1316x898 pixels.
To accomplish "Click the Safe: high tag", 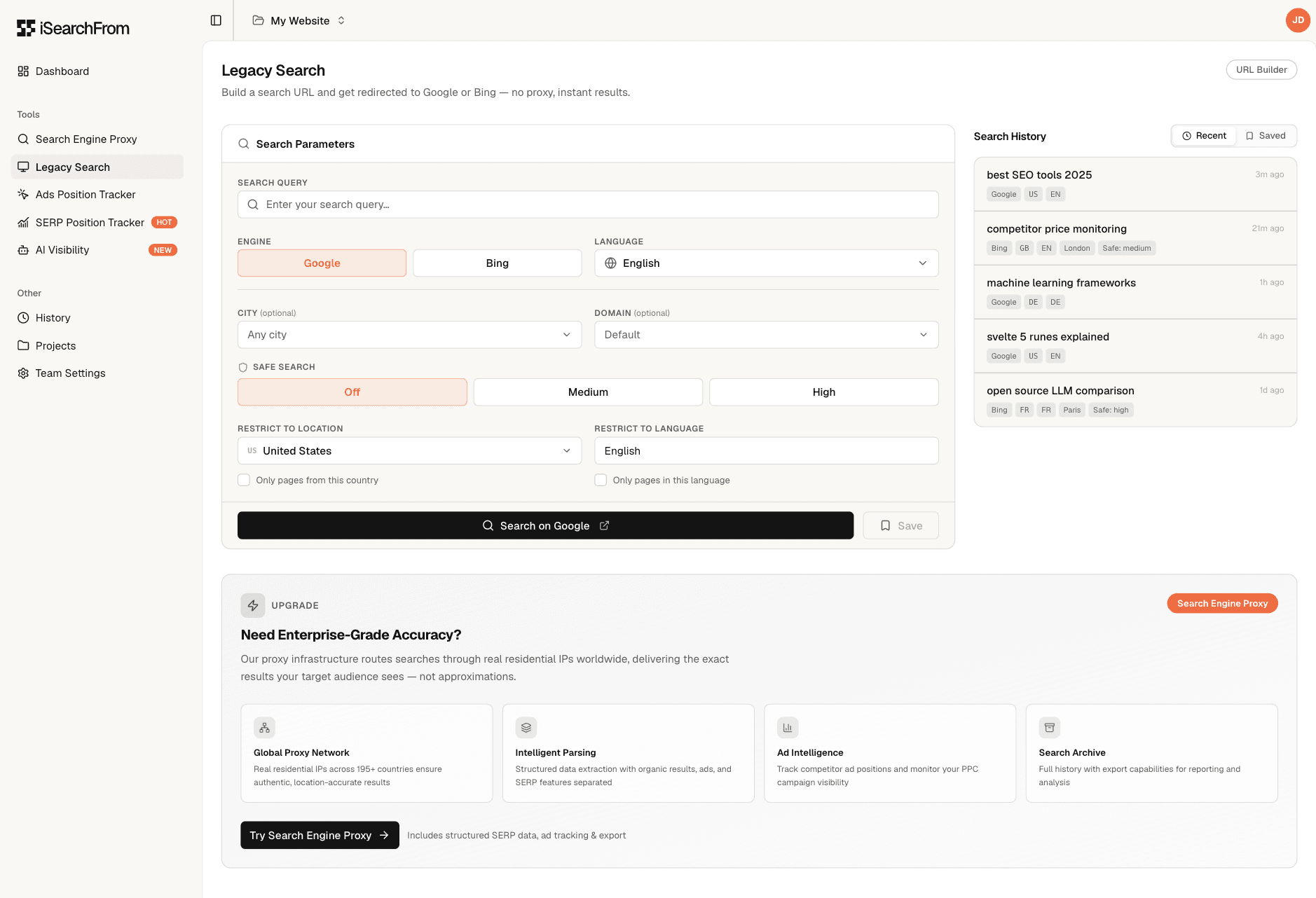I will [x=1111, y=410].
